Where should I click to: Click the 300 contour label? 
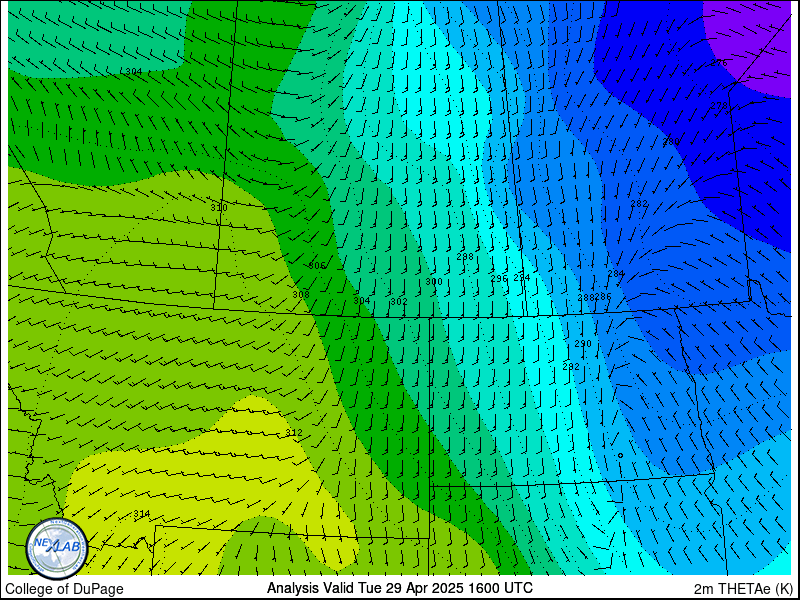pos(434,282)
